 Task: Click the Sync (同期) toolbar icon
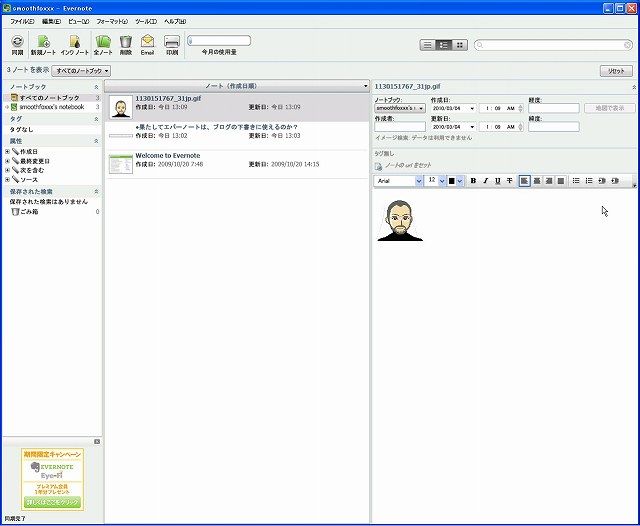pyautogui.click(x=17, y=45)
